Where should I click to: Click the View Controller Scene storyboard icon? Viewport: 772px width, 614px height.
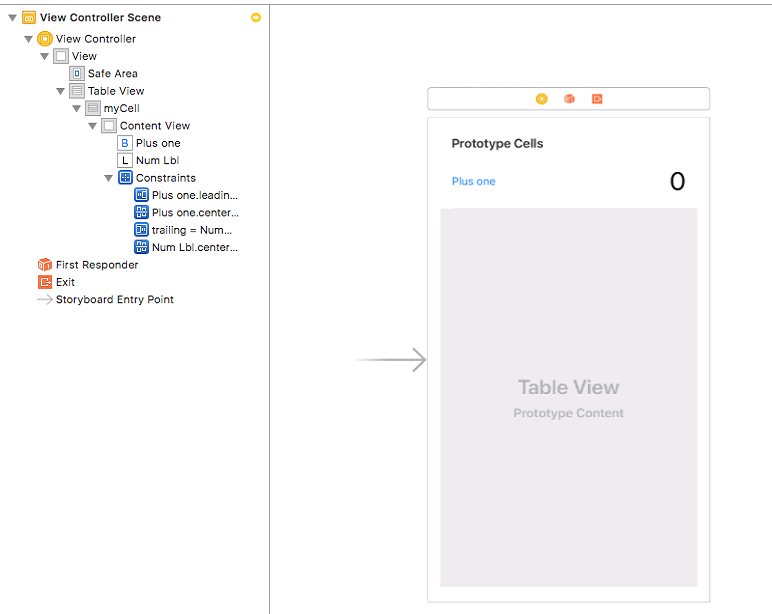pos(29,18)
